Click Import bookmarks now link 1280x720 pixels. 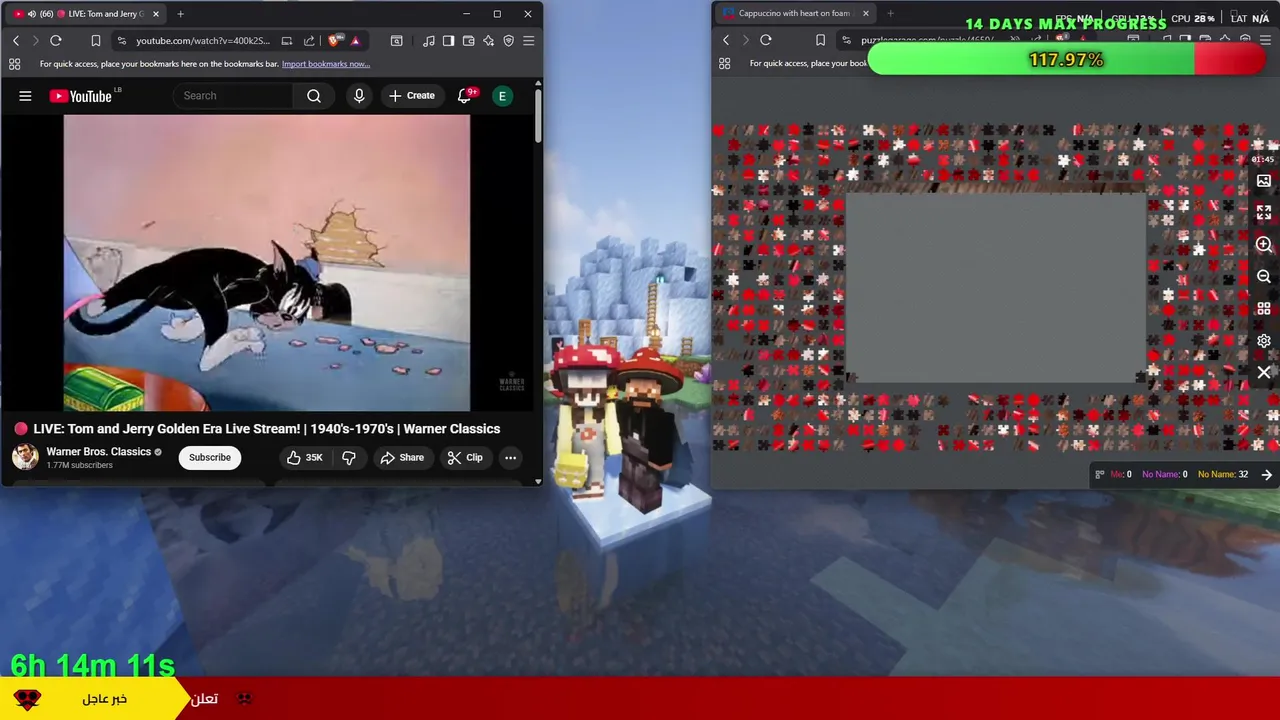click(x=326, y=64)
